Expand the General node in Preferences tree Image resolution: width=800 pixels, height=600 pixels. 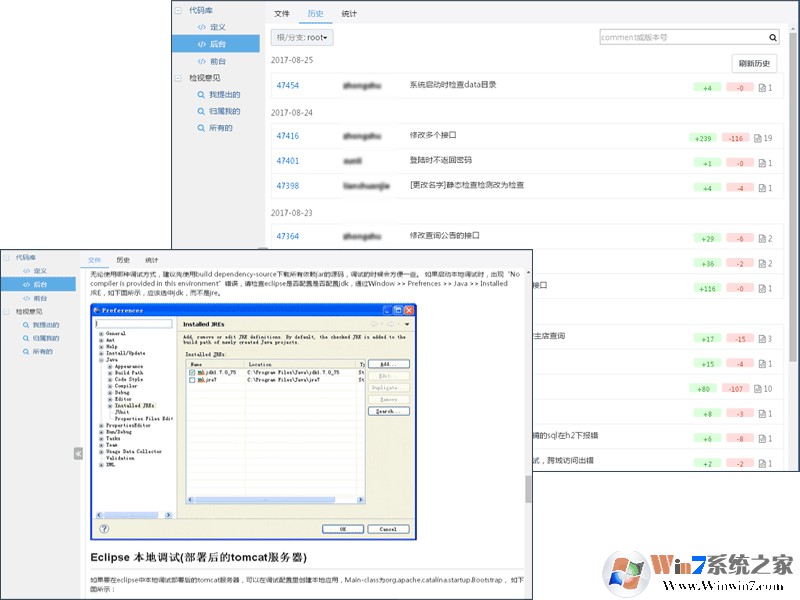tap(100, 333)
